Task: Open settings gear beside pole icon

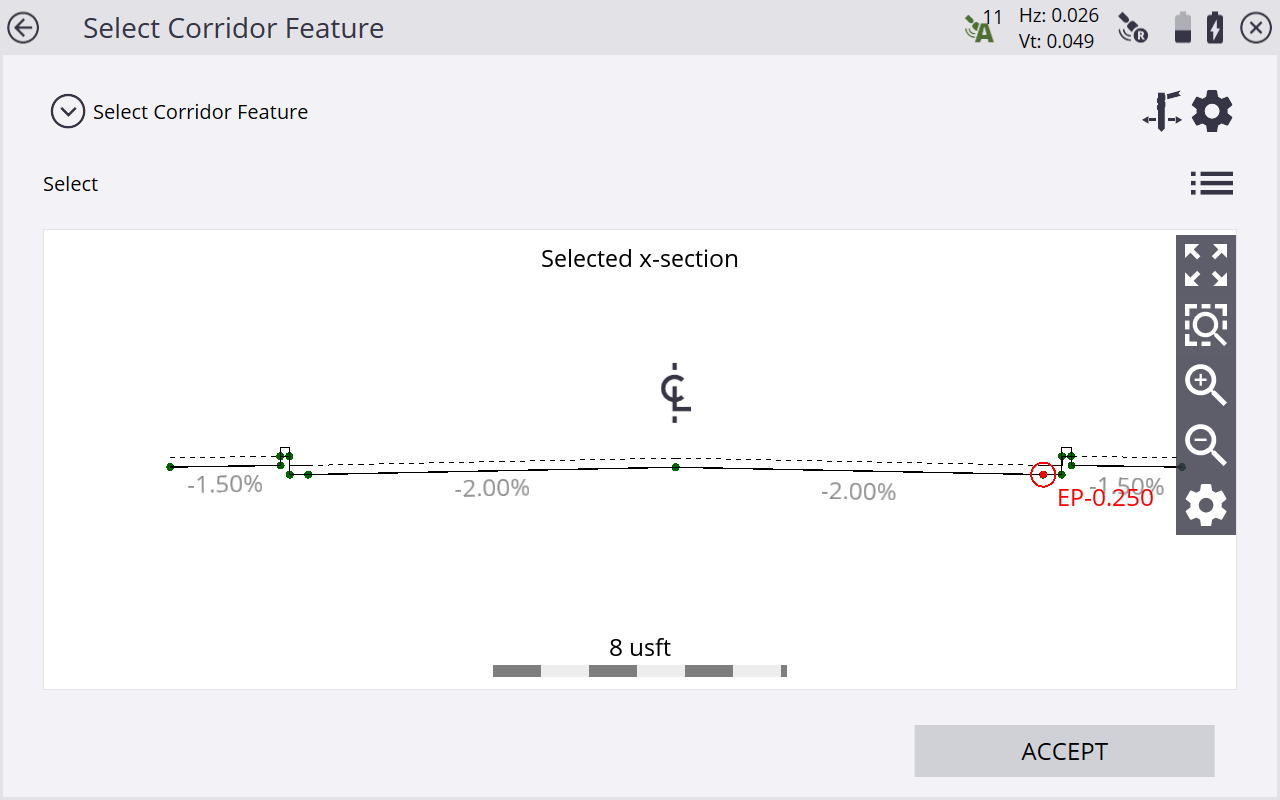Action: [x=1212, y=111]
